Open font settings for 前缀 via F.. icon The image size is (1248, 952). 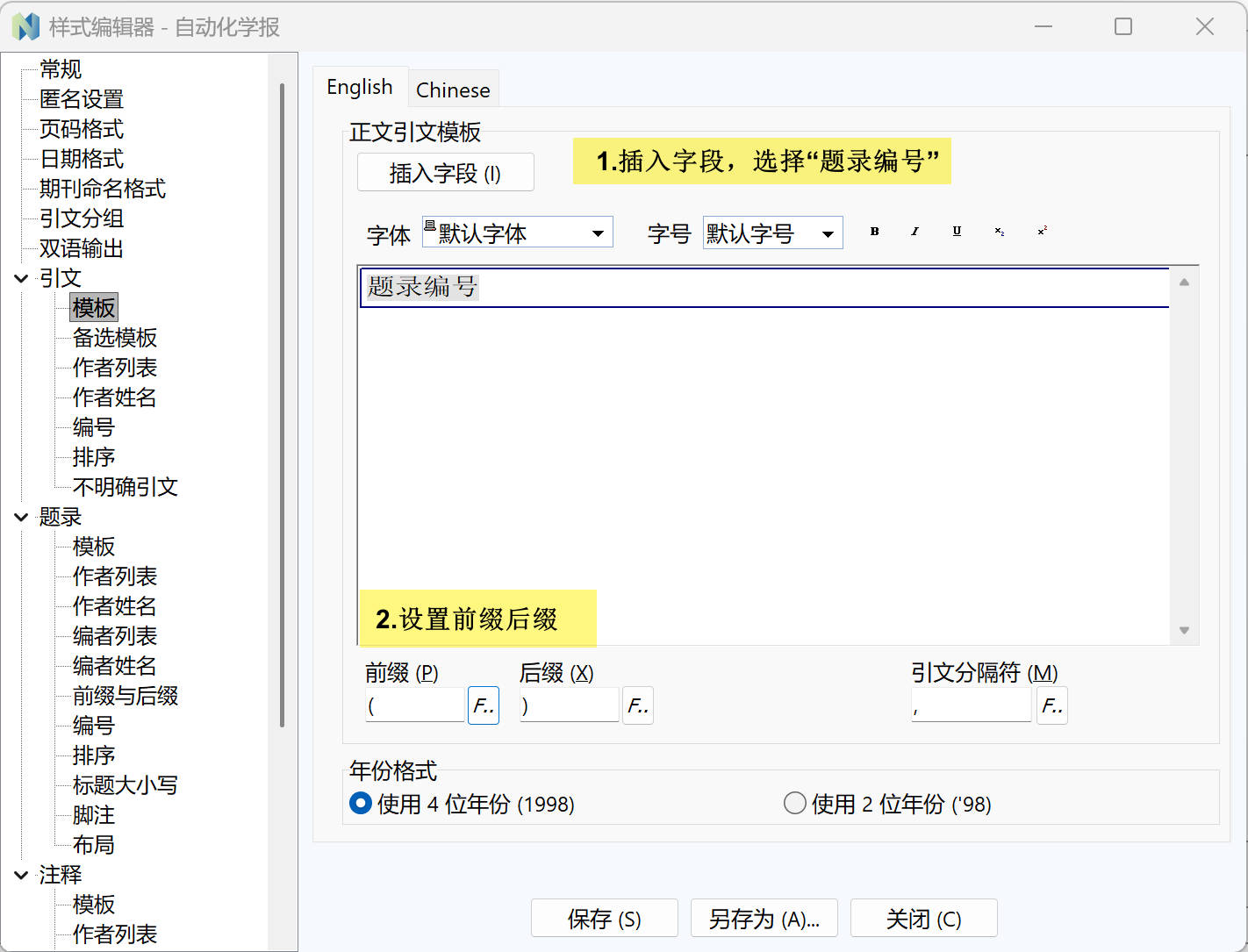484,705
